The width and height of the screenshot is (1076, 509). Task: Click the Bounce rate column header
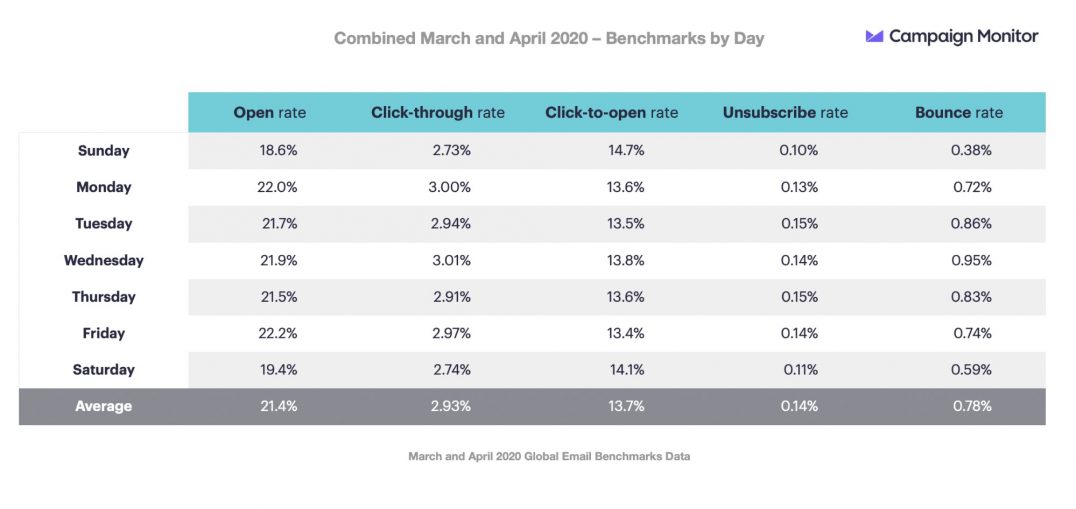(958, 113)
